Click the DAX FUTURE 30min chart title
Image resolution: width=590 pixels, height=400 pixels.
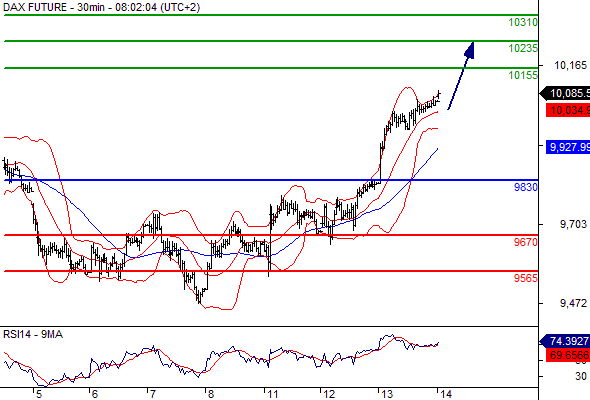102,7
